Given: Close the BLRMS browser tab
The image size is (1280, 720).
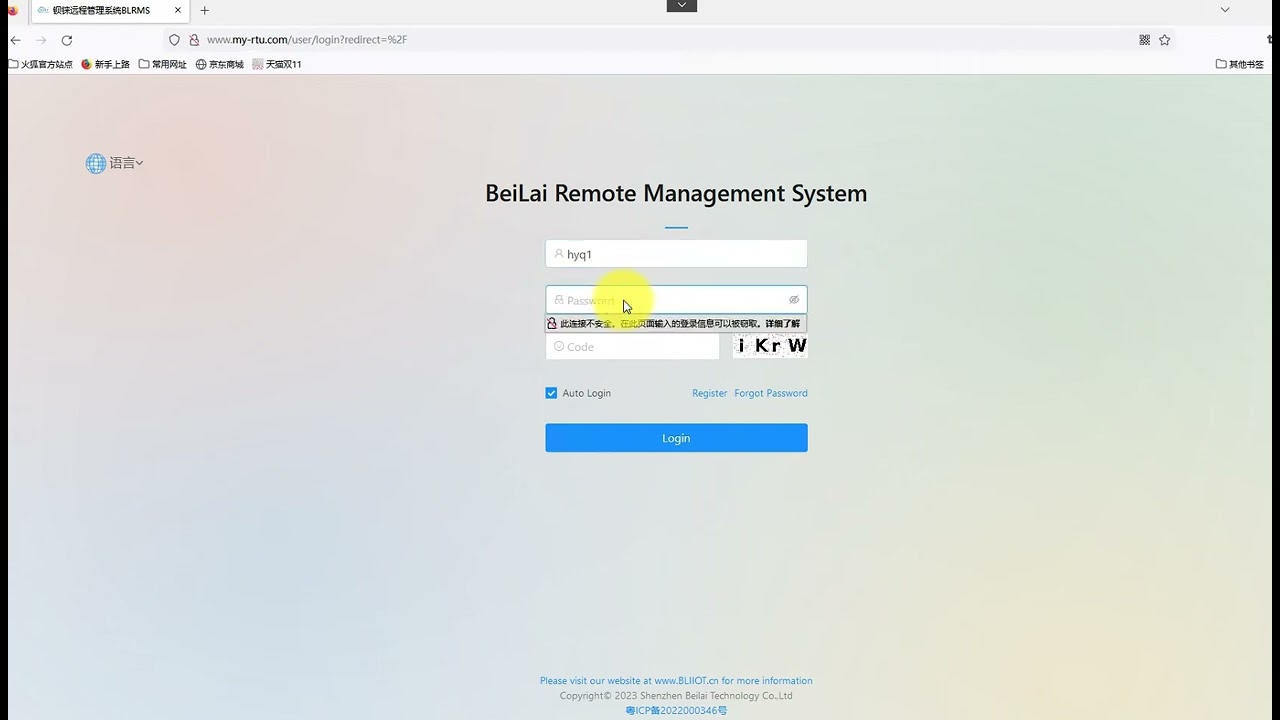Looking at the screenshot, I should [178, 11].
